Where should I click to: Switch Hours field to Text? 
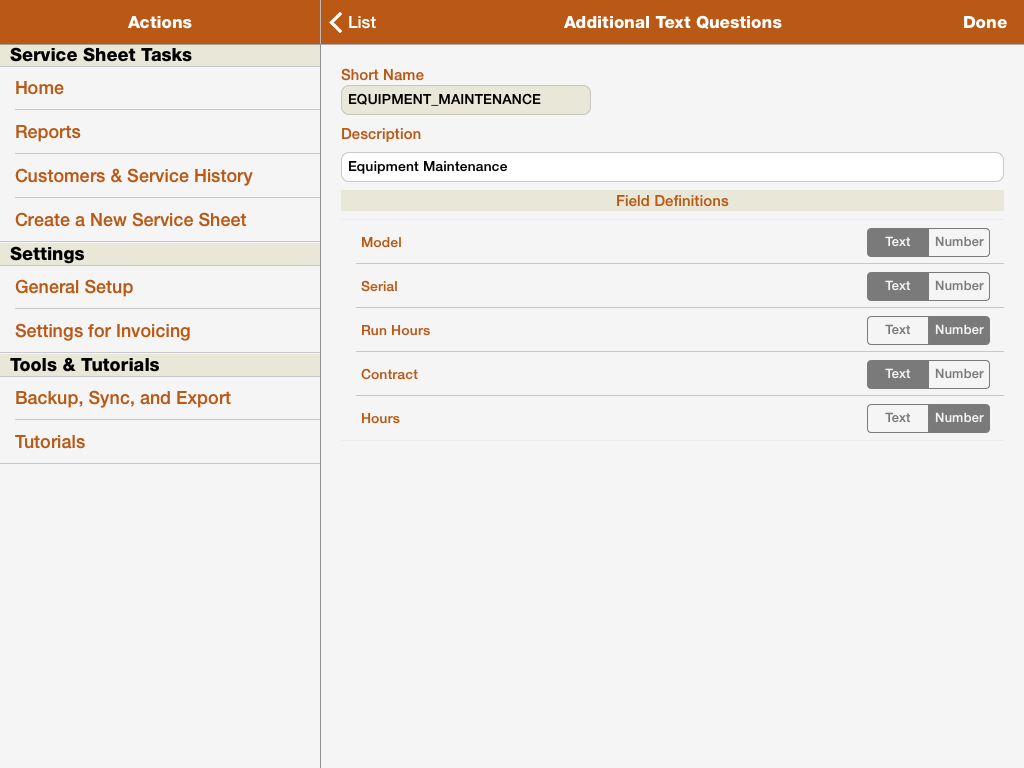[x=898, y=418]
